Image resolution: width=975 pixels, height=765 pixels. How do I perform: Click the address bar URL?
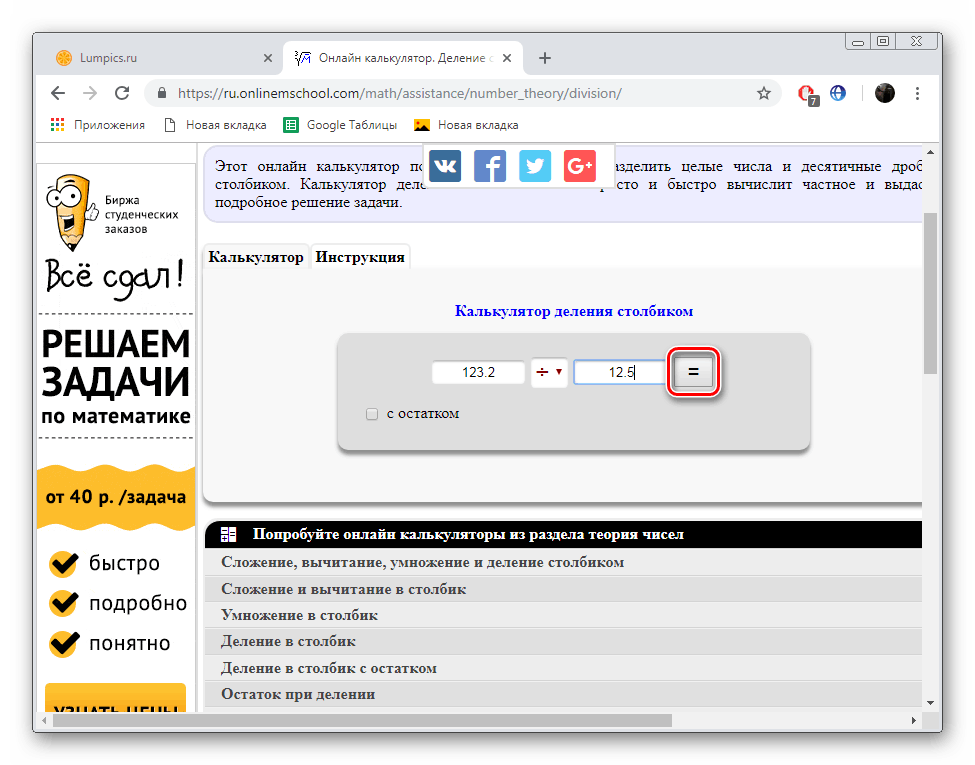(x=400, y=93)
